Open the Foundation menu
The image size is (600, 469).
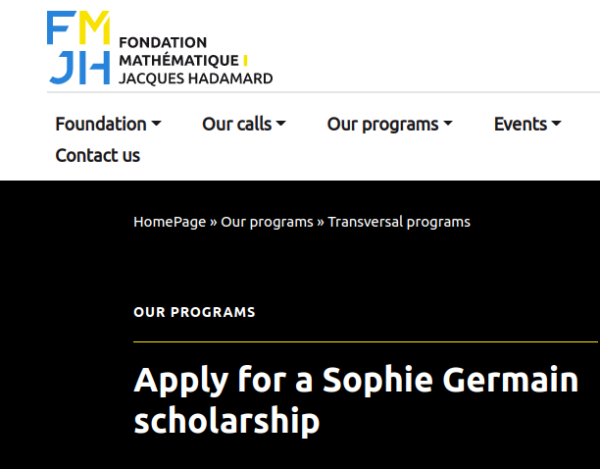101,124
